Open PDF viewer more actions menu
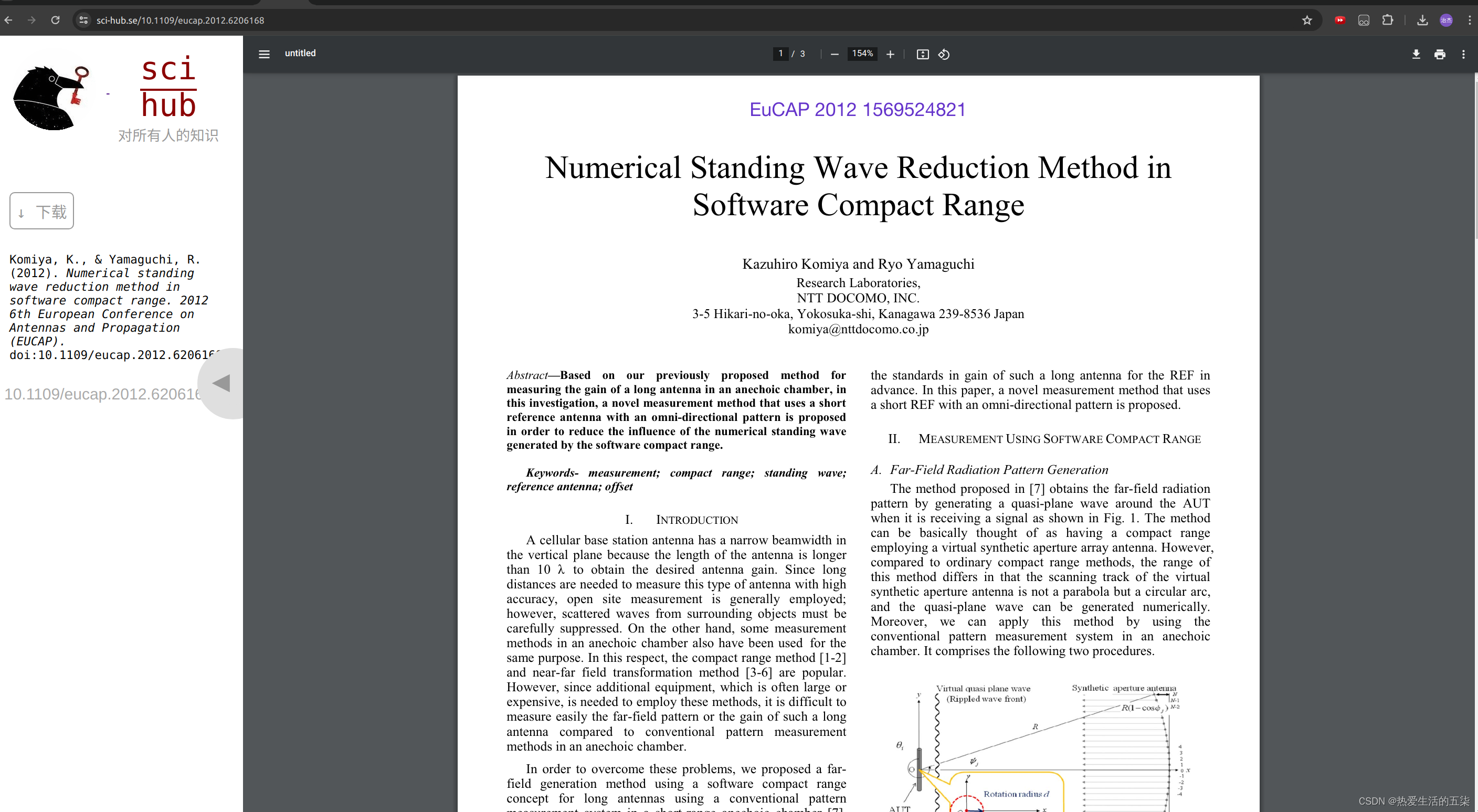This screenshot has width=1478, height=812. point(1463,54)
